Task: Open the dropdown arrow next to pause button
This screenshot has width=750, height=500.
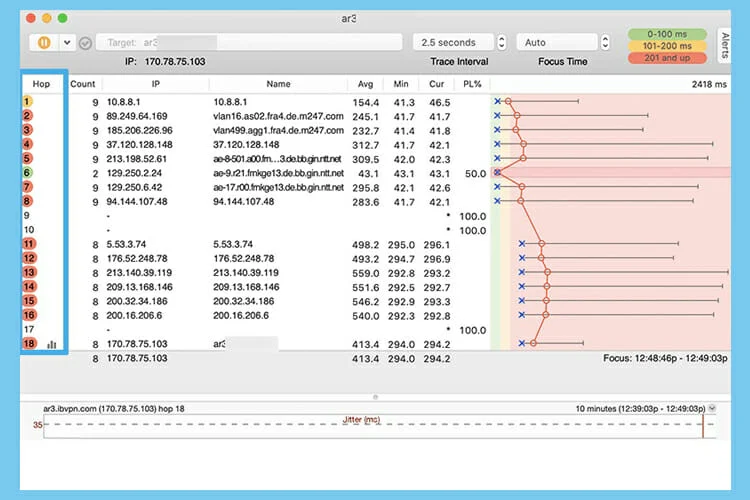Action: pyautogui.click(x=67, y=43)
